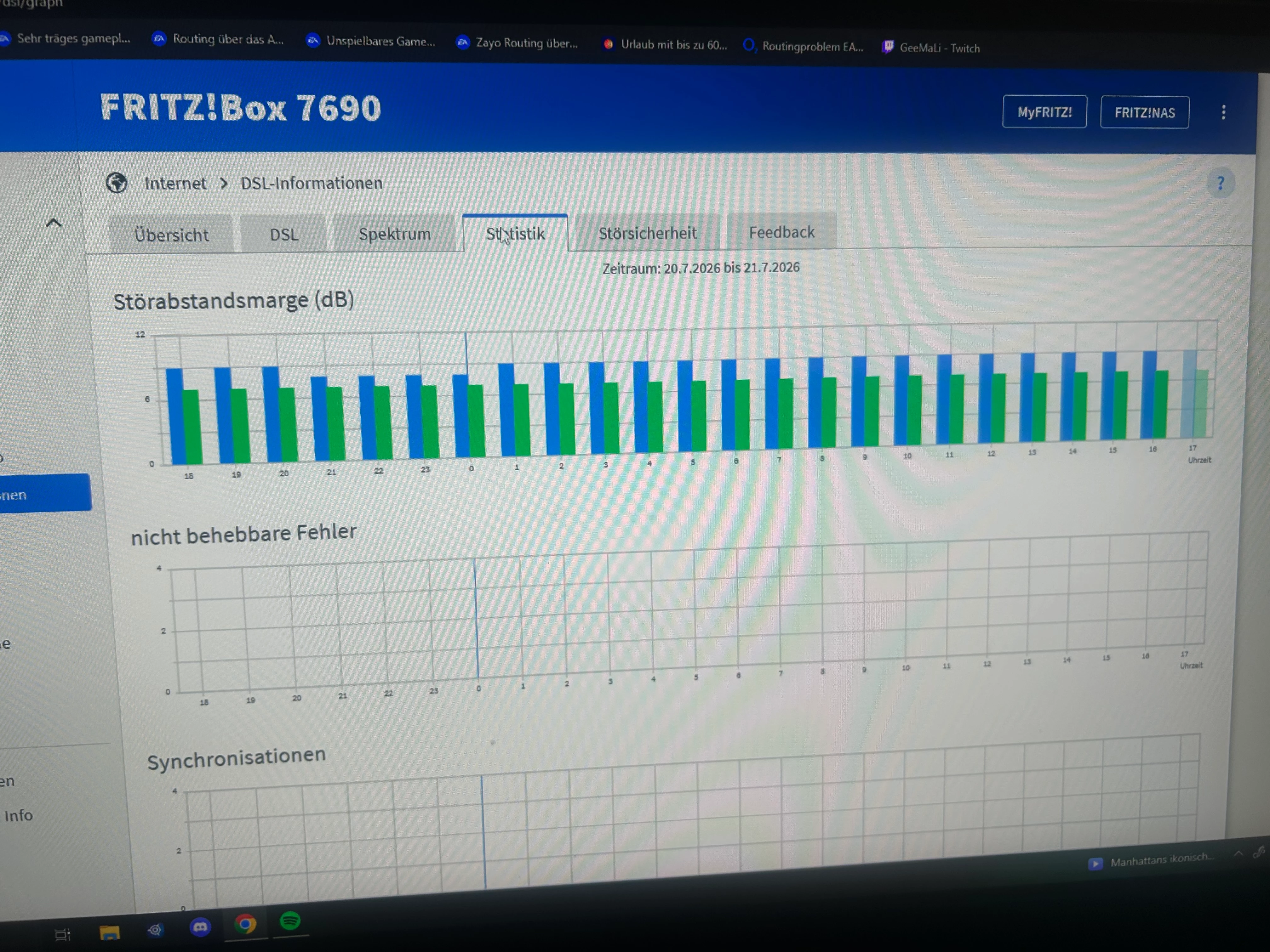Click the EA icon on Unspielbares Game bookmark
The image size is (1270, 952).
[313, 40]
